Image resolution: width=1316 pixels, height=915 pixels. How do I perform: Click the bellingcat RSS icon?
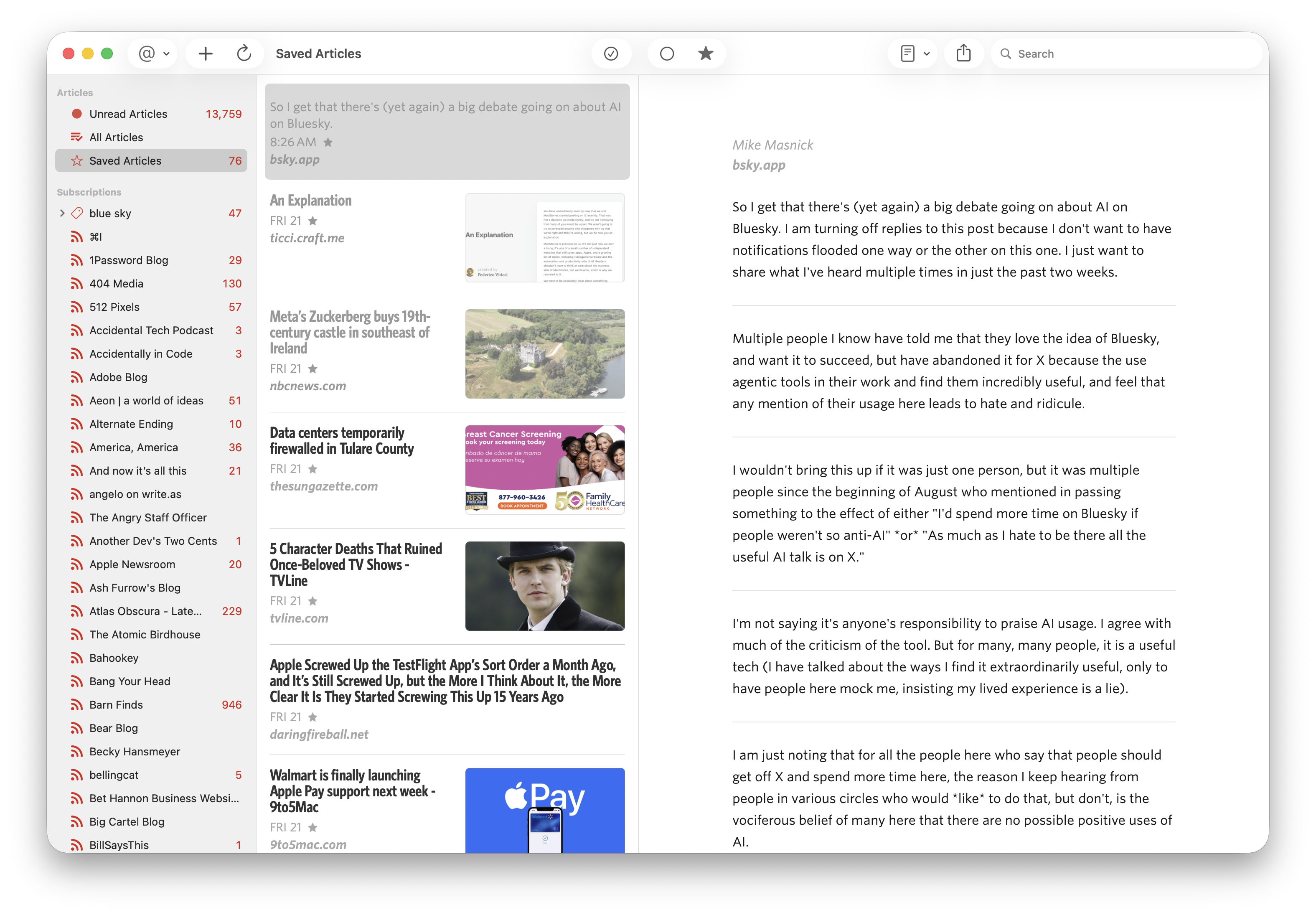[x=77, y=775]
